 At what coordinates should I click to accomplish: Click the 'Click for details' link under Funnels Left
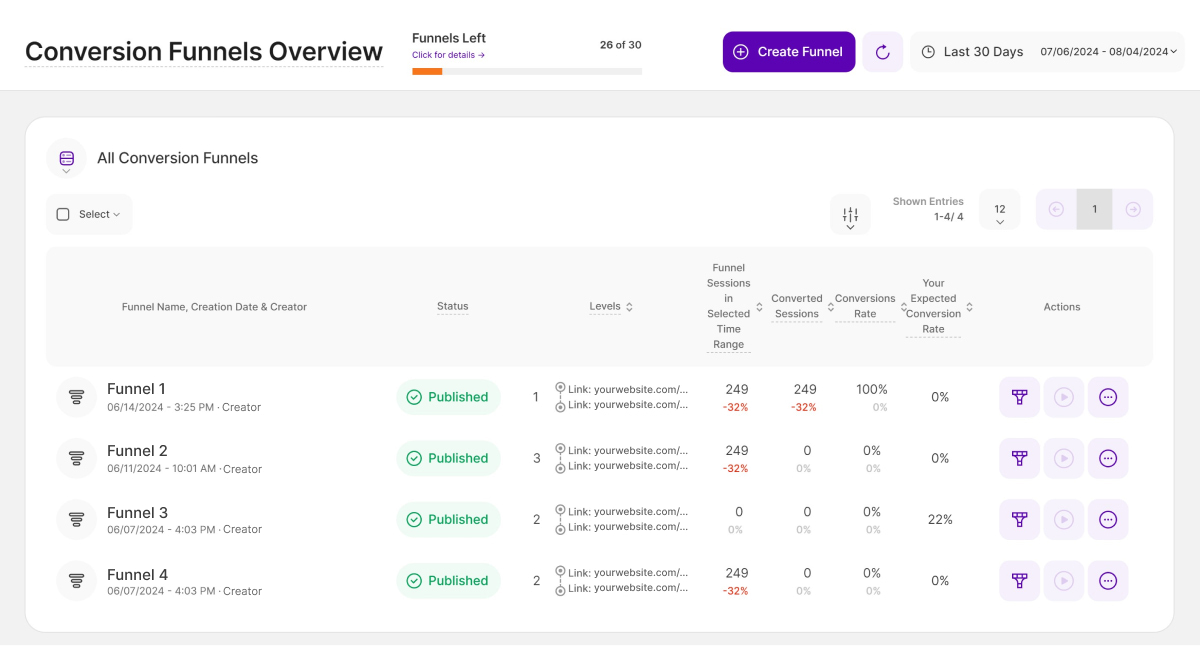(448, 55)
